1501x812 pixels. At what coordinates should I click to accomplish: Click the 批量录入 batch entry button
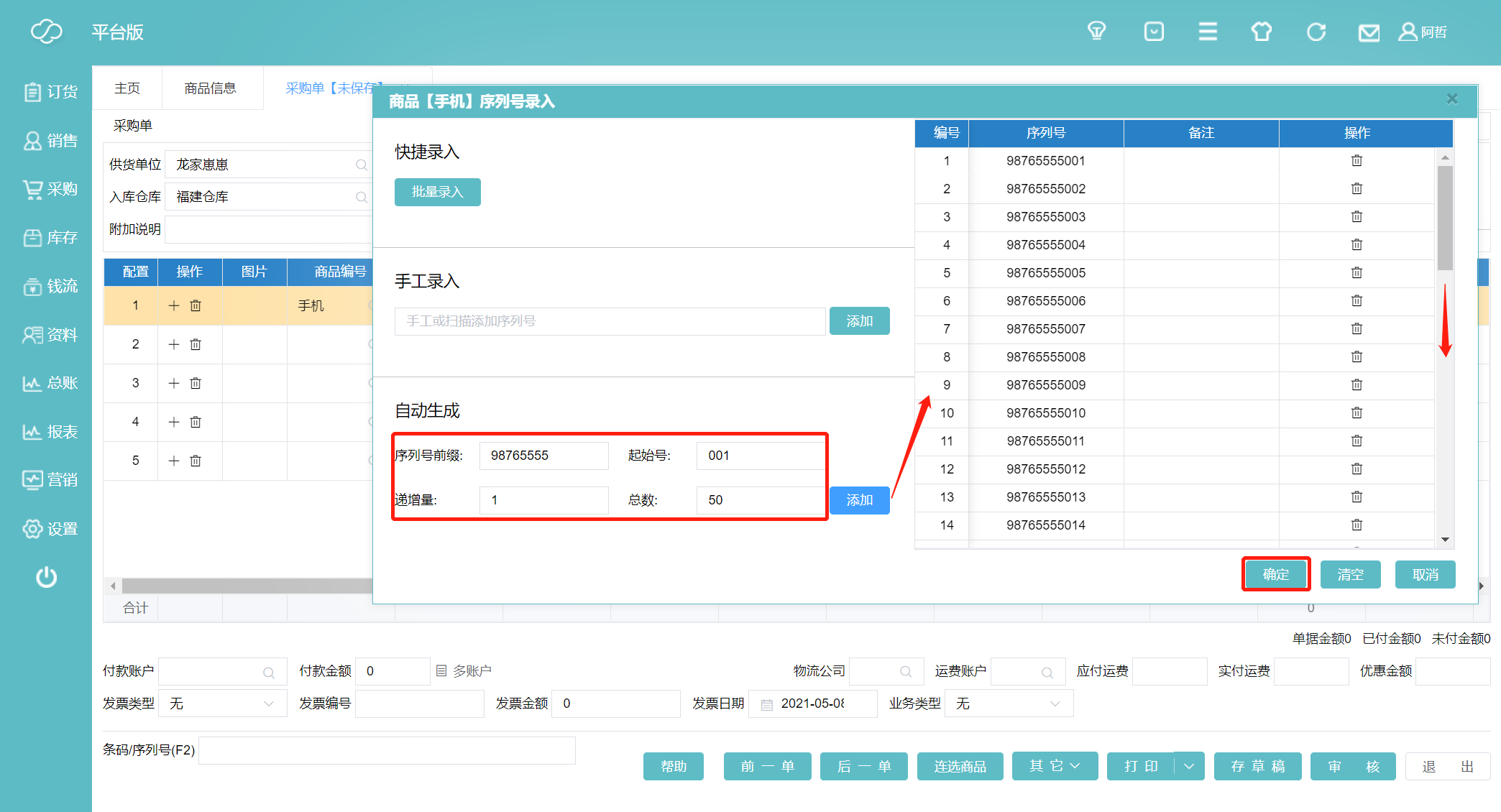click(437, 192)
